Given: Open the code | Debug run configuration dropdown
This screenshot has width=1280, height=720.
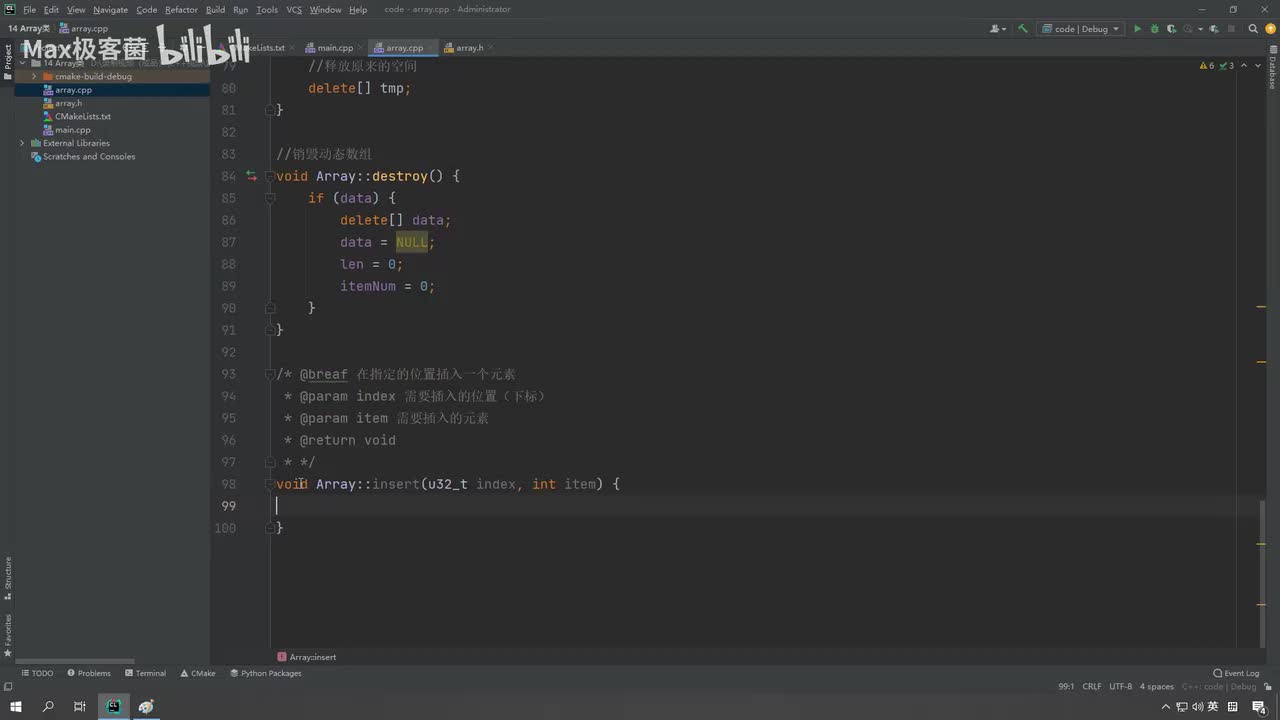Looking at the screenshot, I should (x=1080, y=29).
